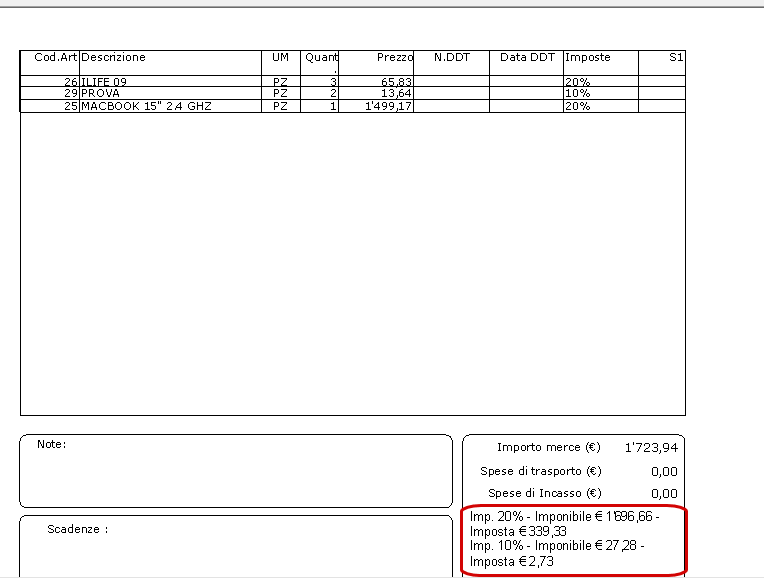The width and height of the screenshot is (764, 578).
Task: Click the Quant column header
Action: point(320,62)
